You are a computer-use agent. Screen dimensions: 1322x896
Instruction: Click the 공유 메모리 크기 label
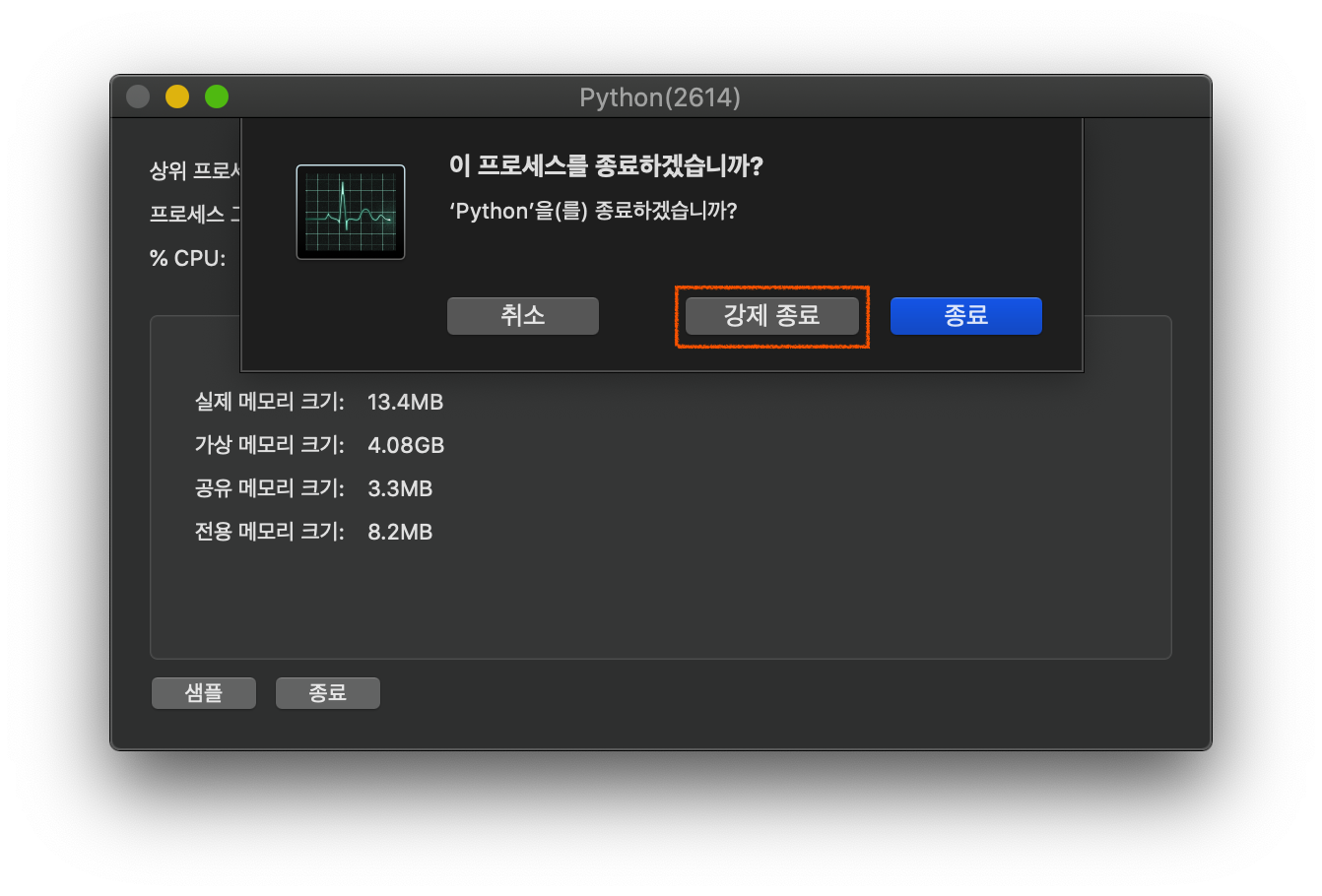[270, 488]
